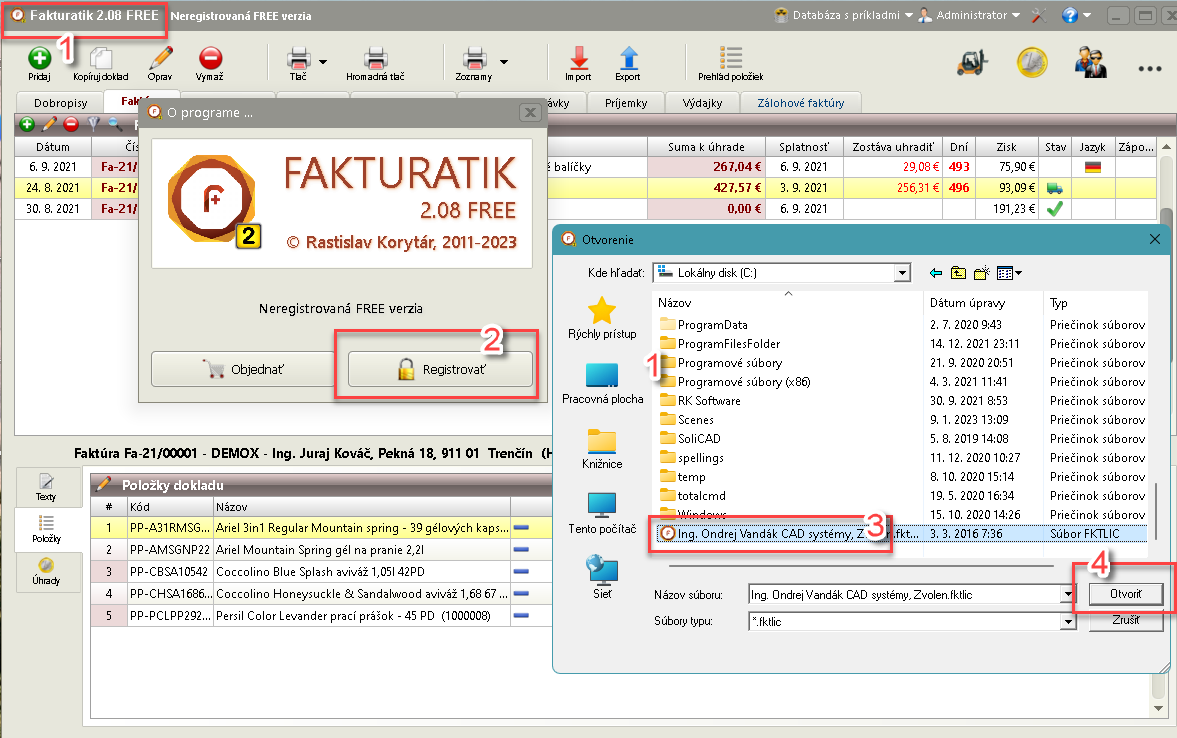1177x738 pixels.
Task: Click Otvoriť button in Otvorenie dialog
Action: 1125,594
